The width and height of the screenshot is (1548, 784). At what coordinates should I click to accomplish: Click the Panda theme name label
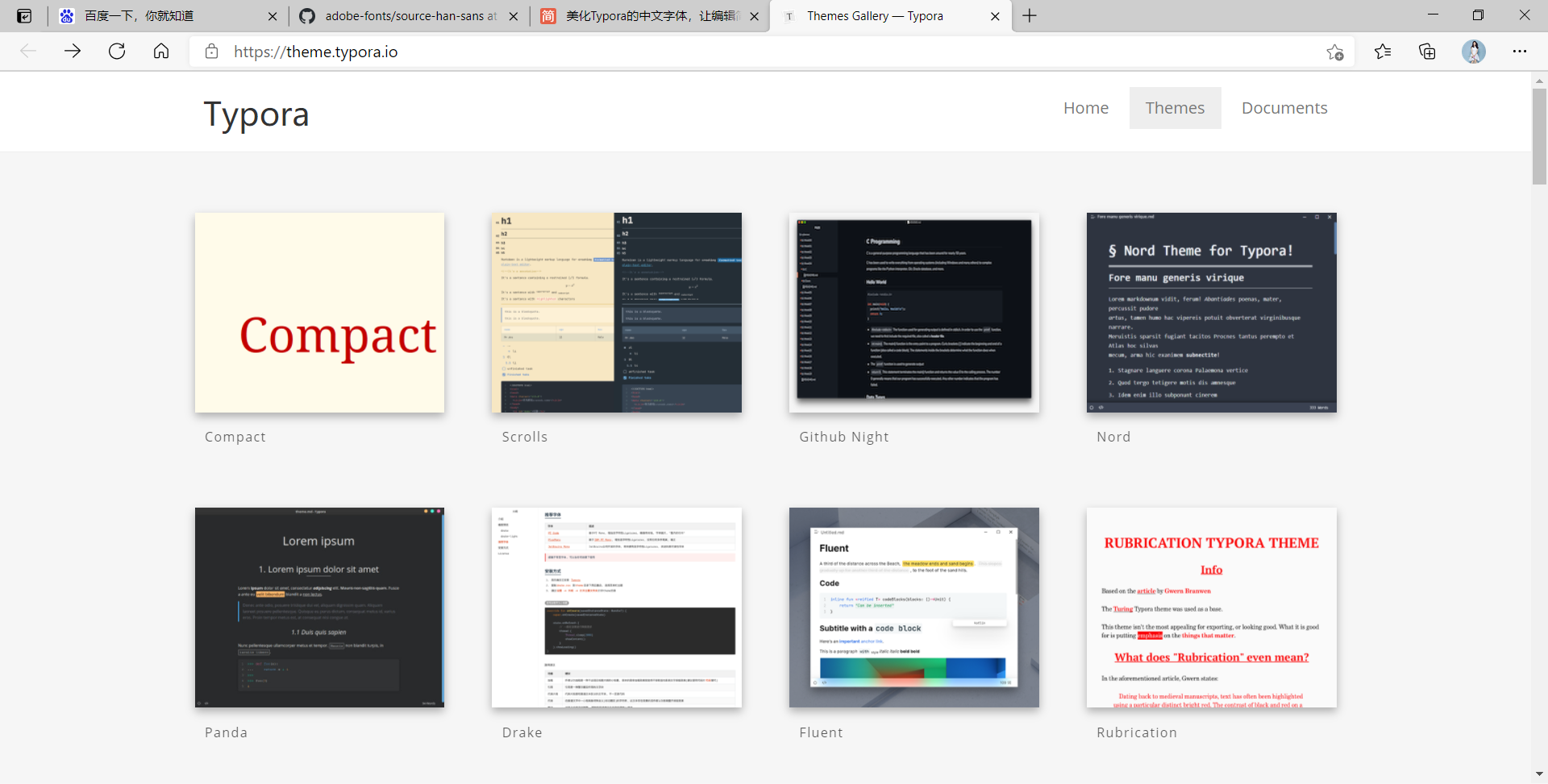click(x=226, y=732)
